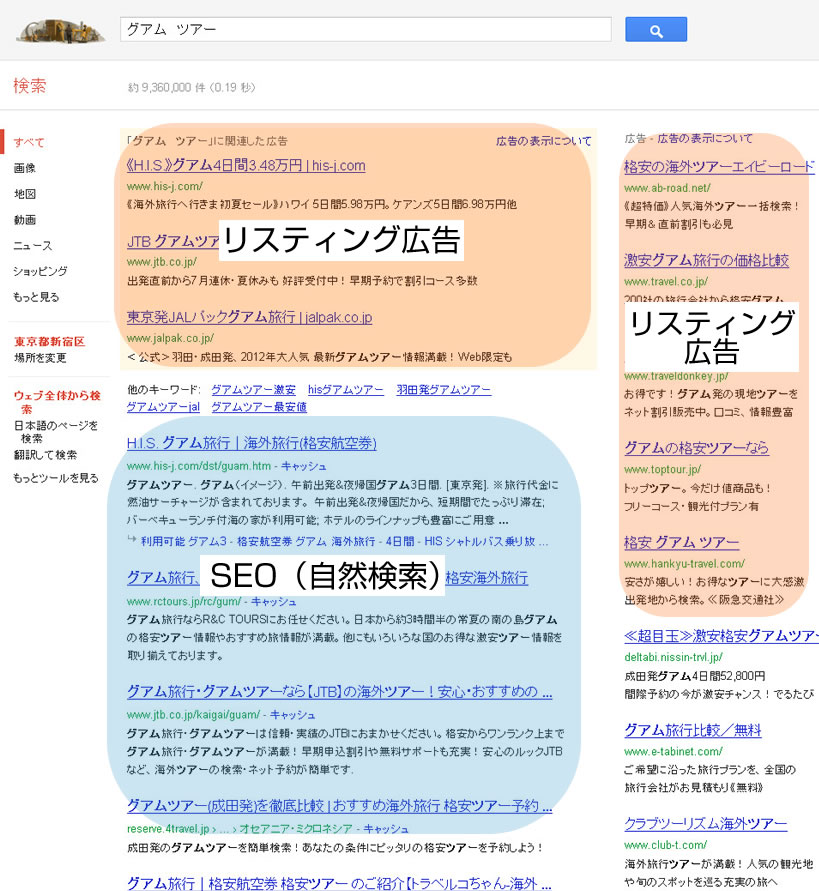Open sidebar ad 激安グアム旅行の価格比較

pyautogui.click(x=706, y=260)
